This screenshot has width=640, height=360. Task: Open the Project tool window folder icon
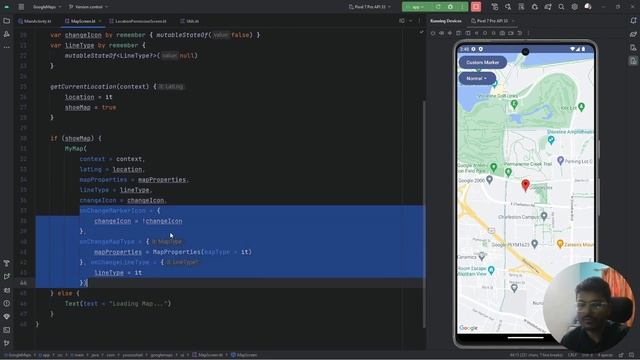[7, 21]
